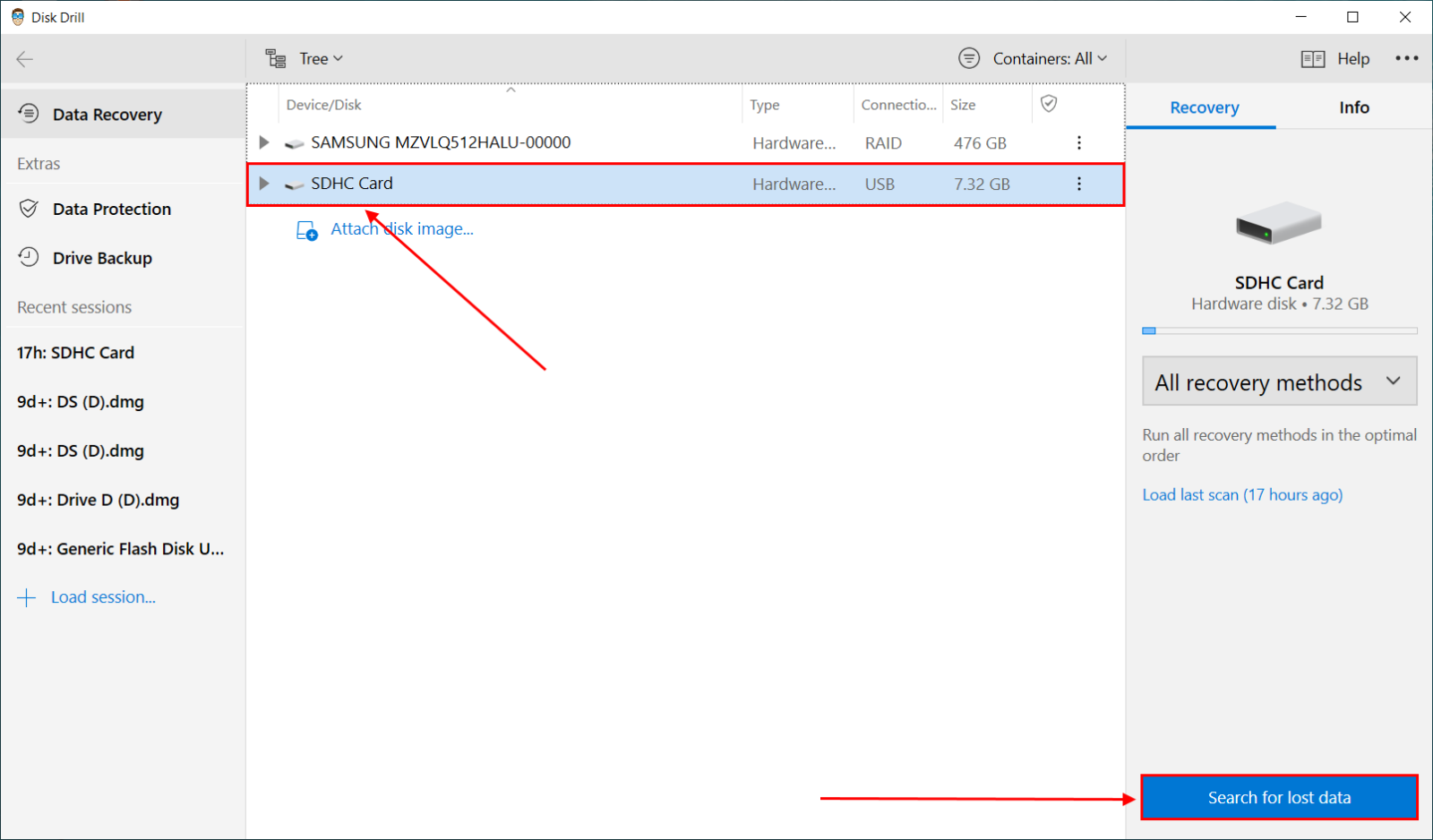
Task: Open the Tree view selector
Action: 312,58
